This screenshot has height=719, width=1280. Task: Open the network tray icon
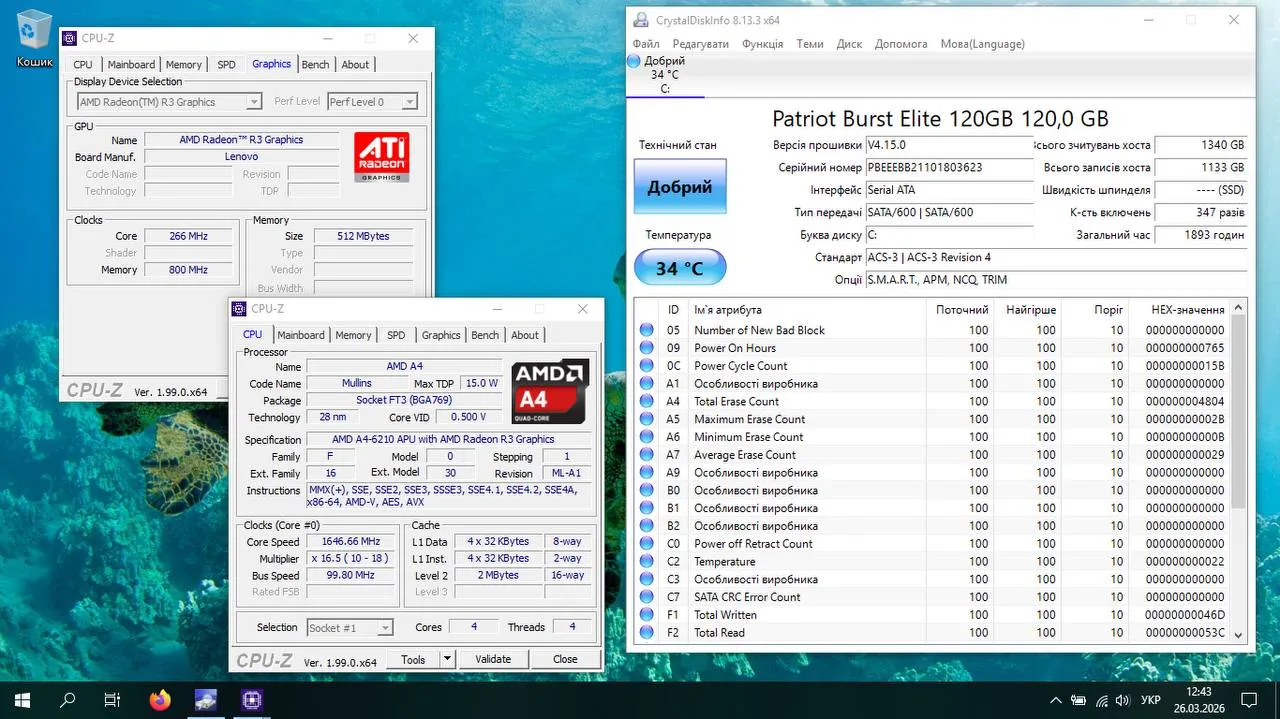coord(1102,700)
